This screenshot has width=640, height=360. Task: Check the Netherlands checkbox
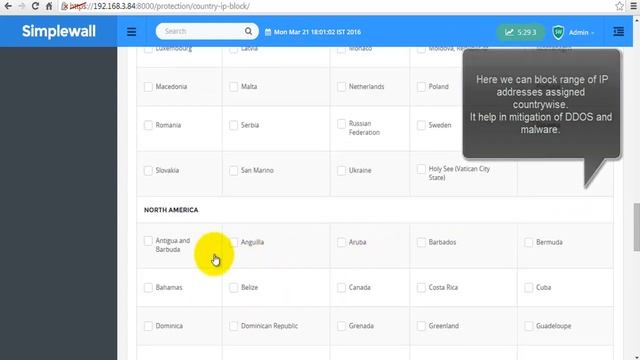coord(341,87)
